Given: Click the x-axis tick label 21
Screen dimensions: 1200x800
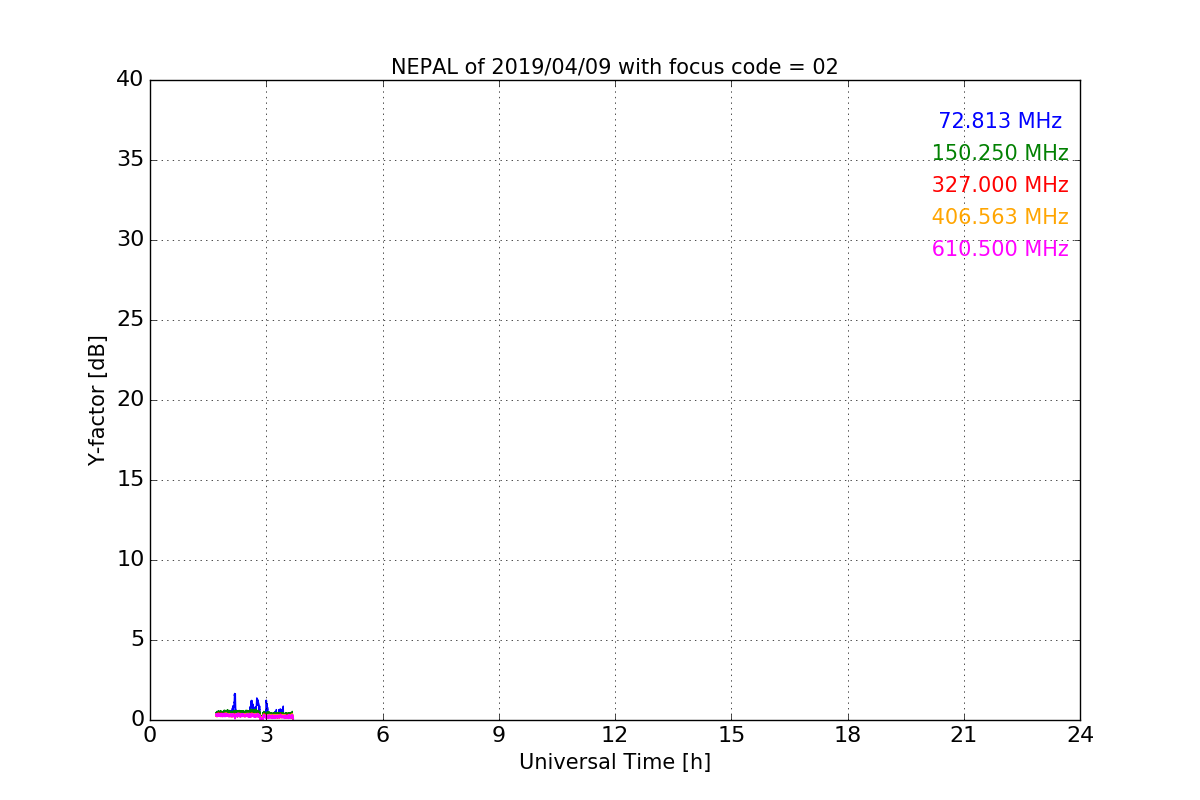Looking at the screenshot, I should [964, 735].
